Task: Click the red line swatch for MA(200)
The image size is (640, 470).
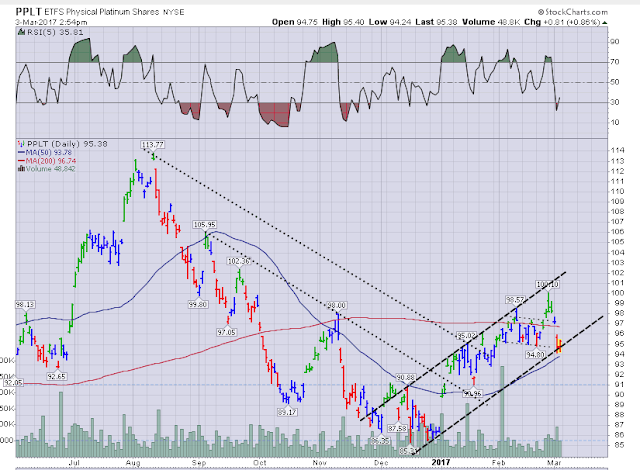Action: 21,161
